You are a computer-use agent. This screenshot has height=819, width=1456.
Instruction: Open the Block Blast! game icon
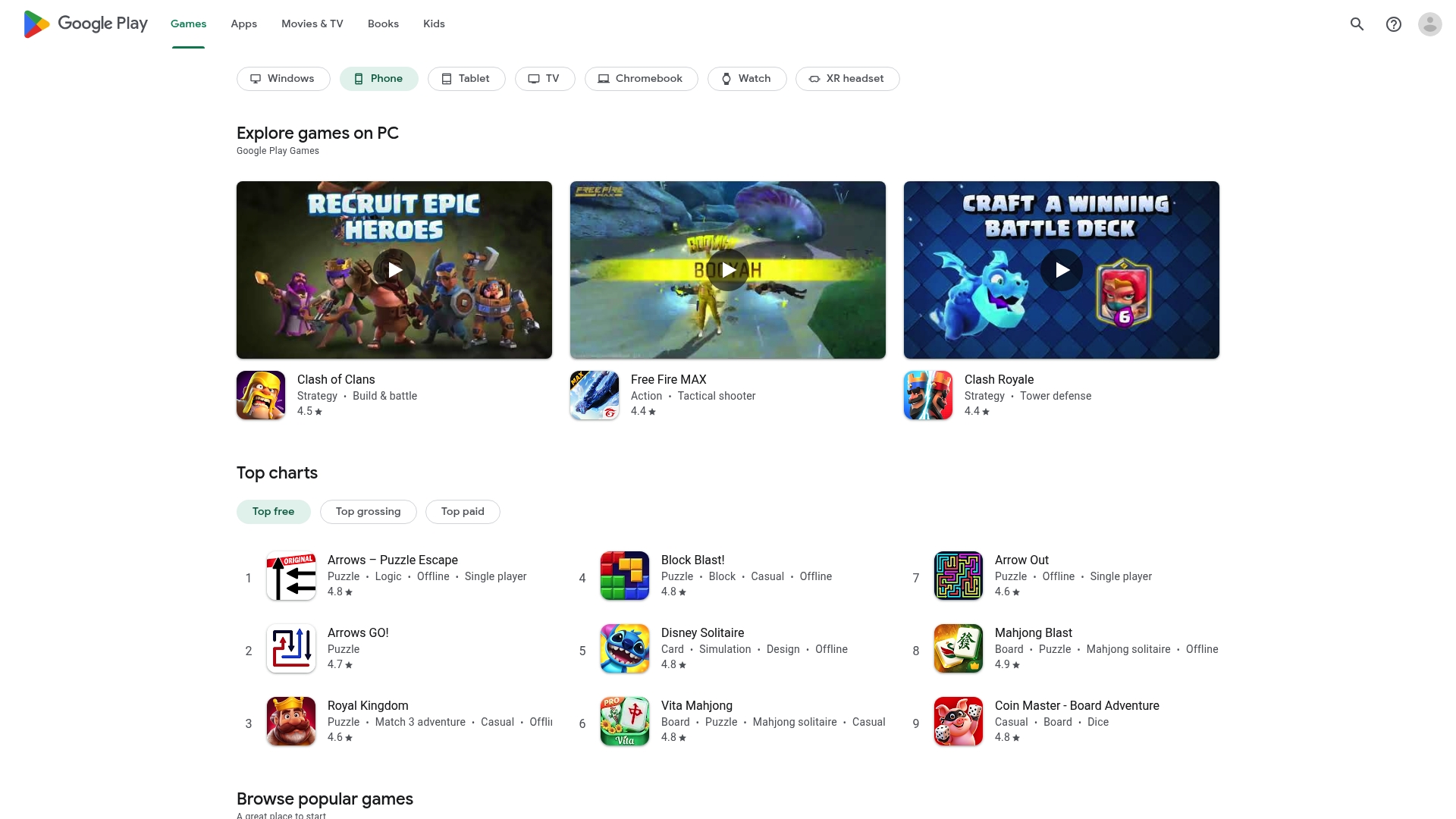[625, 576]
